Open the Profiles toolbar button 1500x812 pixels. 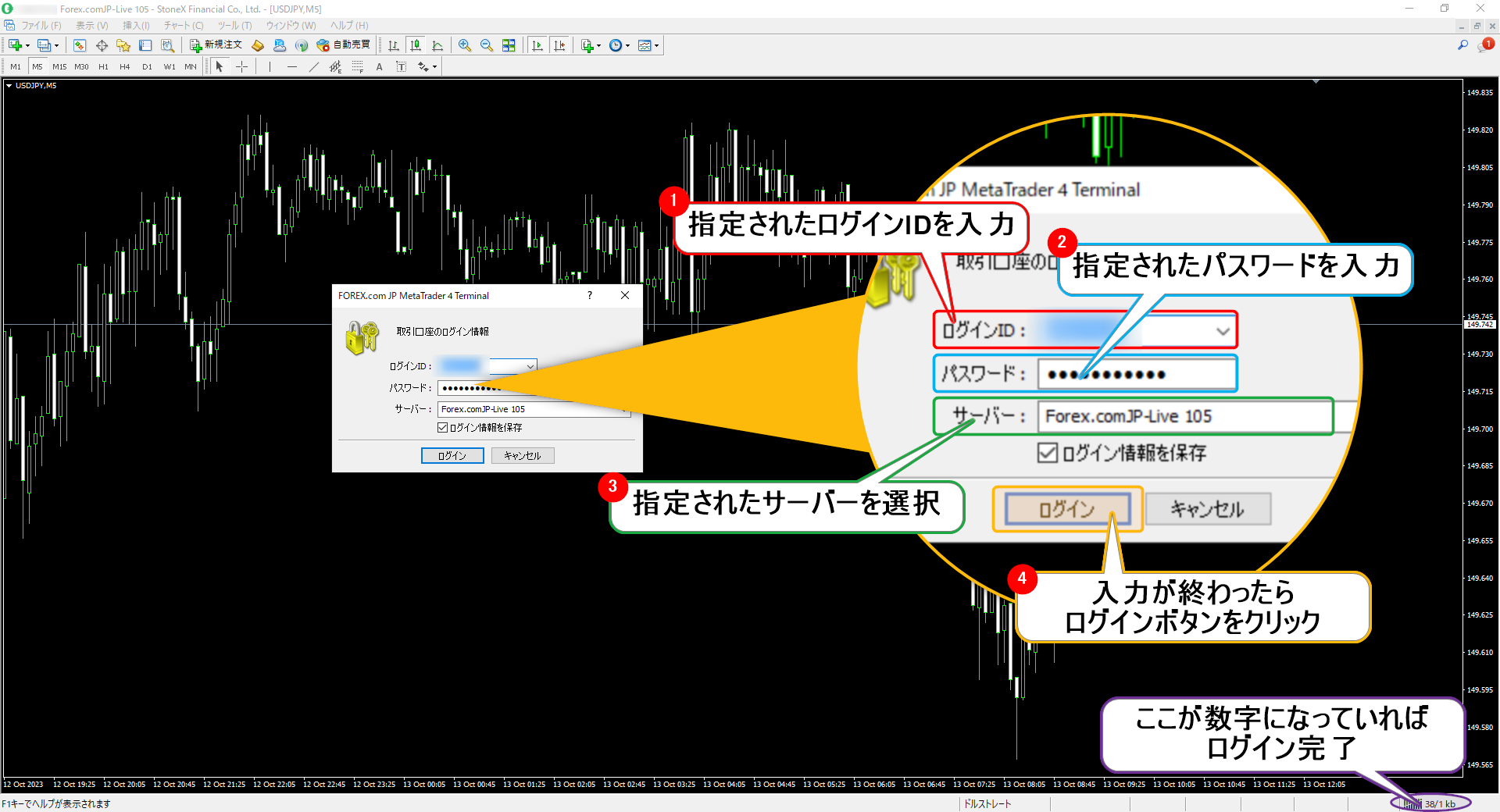(x=45, y=45)
